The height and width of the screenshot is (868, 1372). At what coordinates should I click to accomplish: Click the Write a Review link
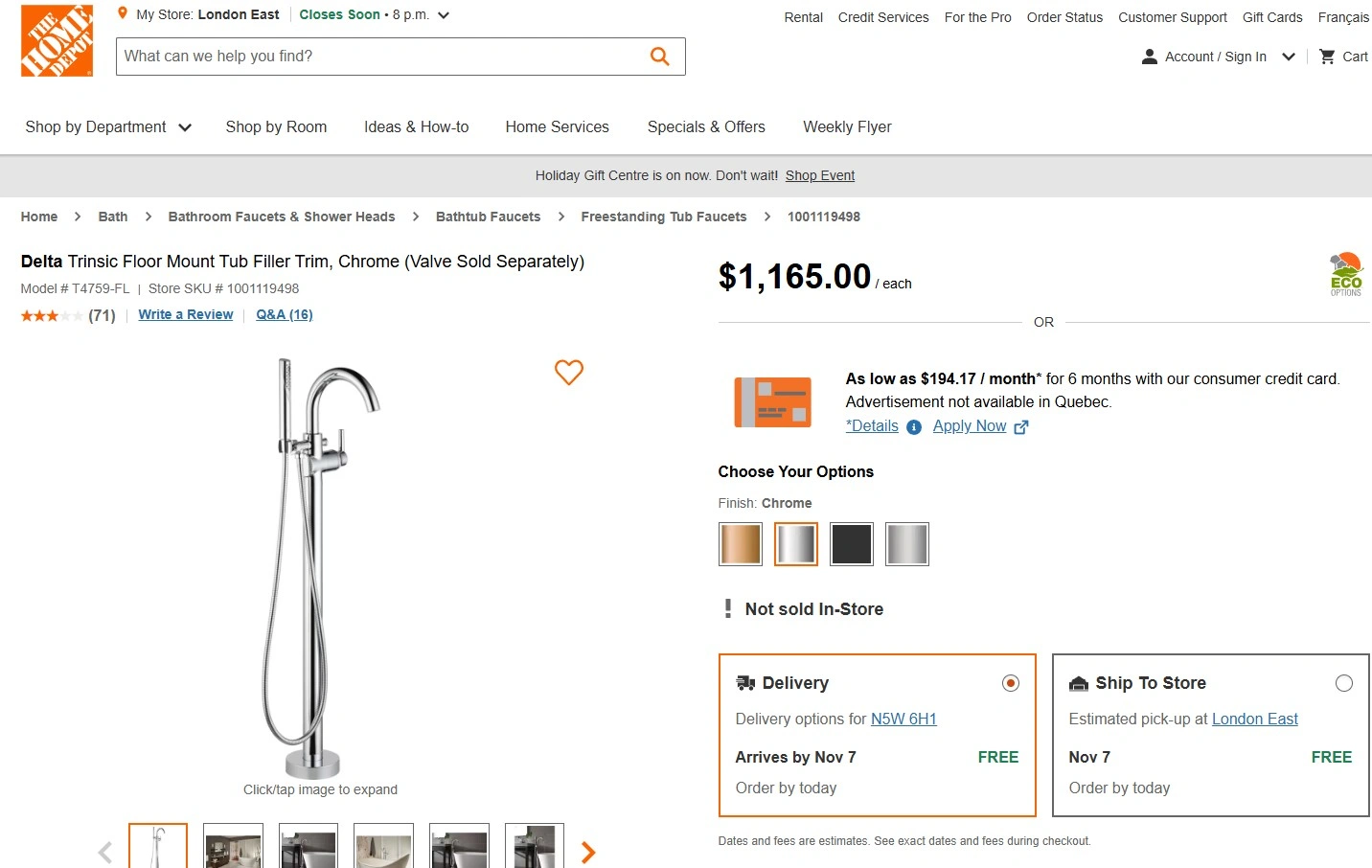click(x=186, y=314)
